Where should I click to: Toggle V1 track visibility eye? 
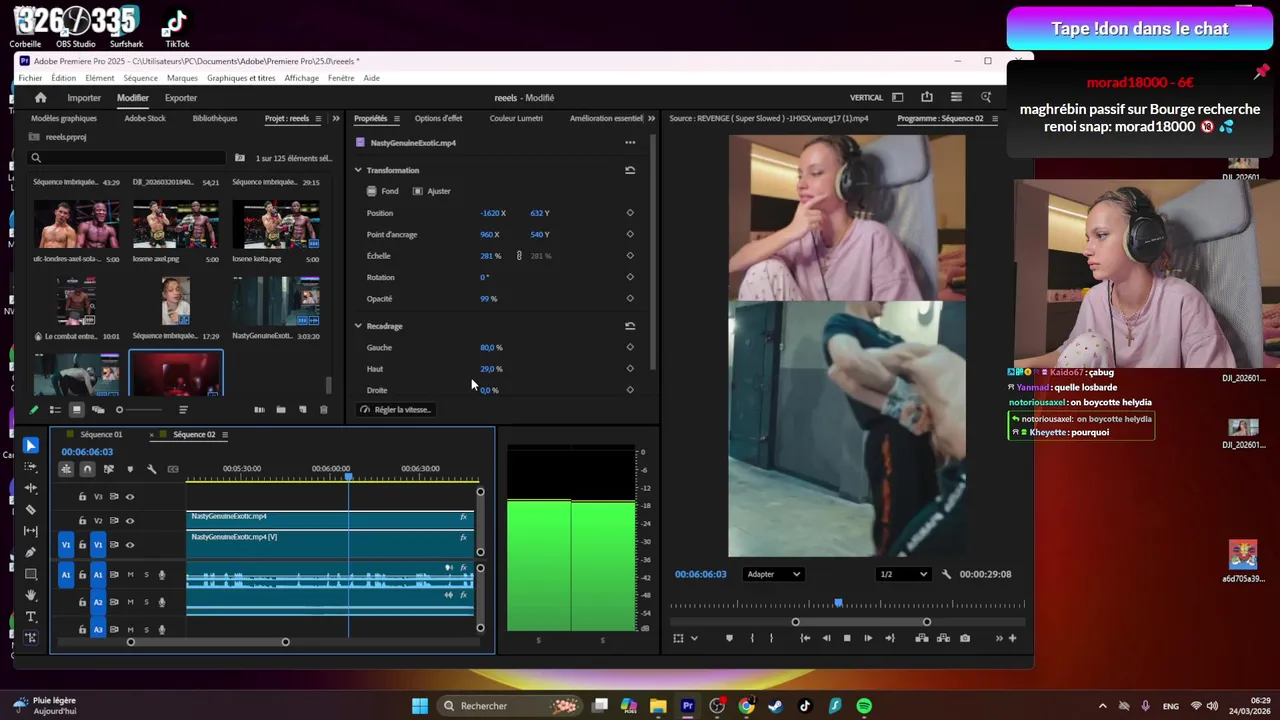130,545
